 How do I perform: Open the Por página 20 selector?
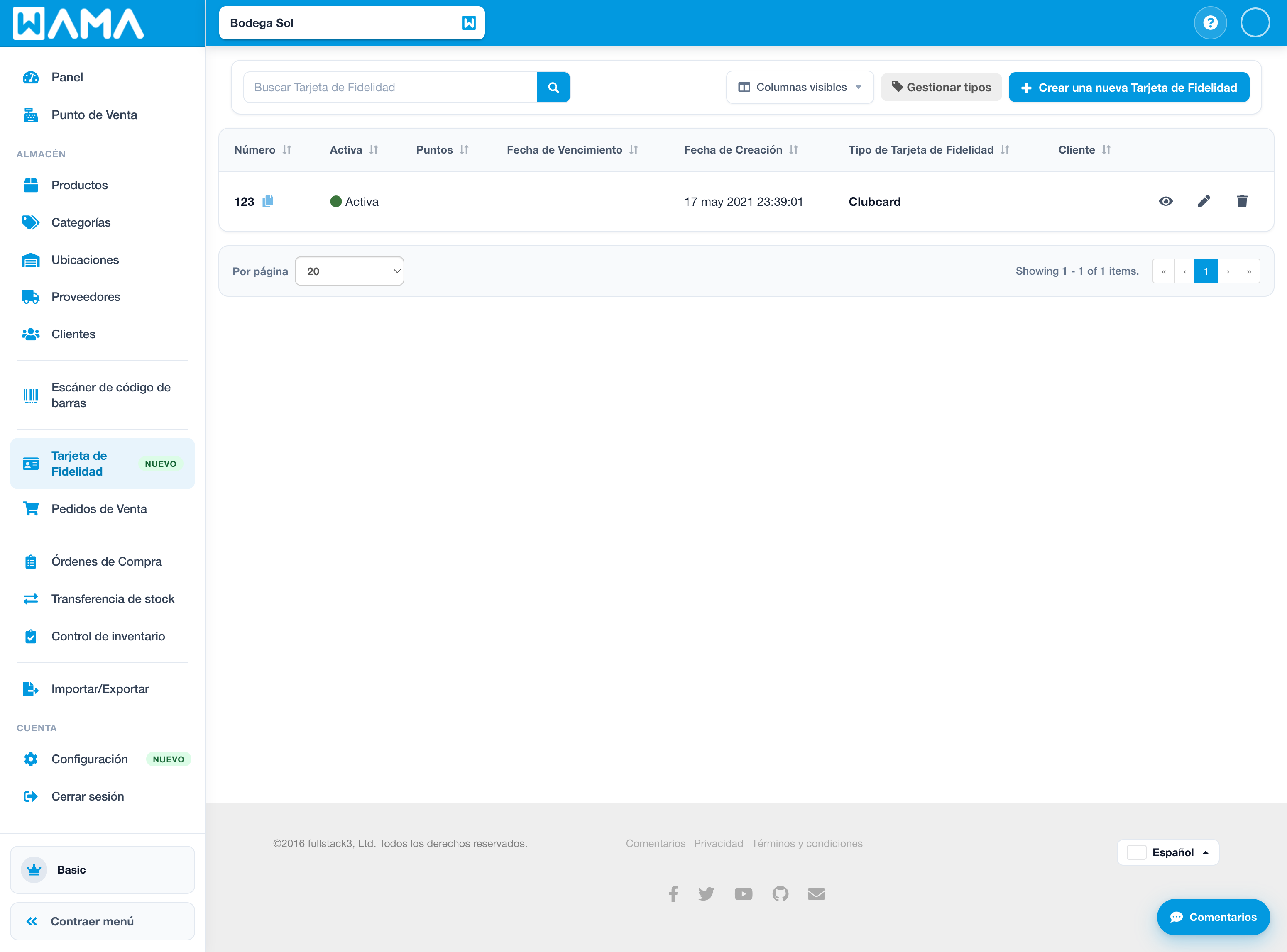(x=349, y=271)
